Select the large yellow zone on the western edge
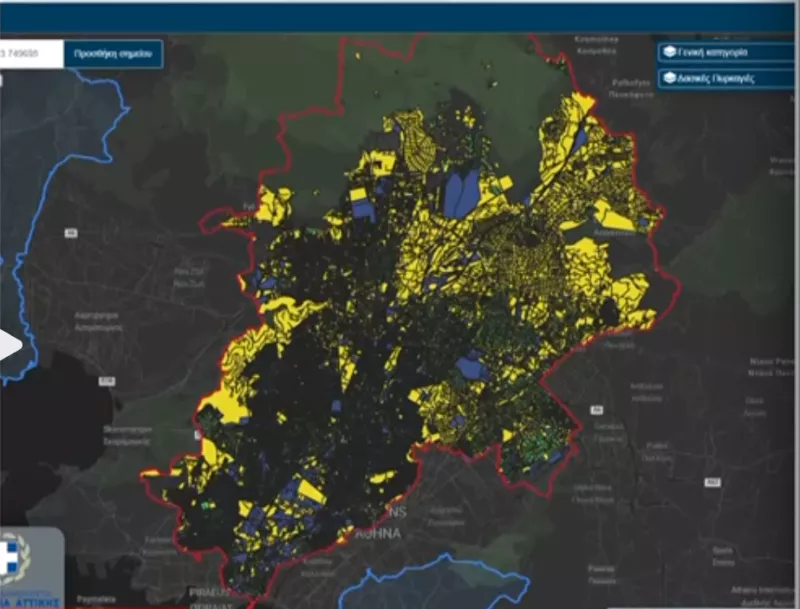Viewport: 800px width, 609px height. point(228,405)
